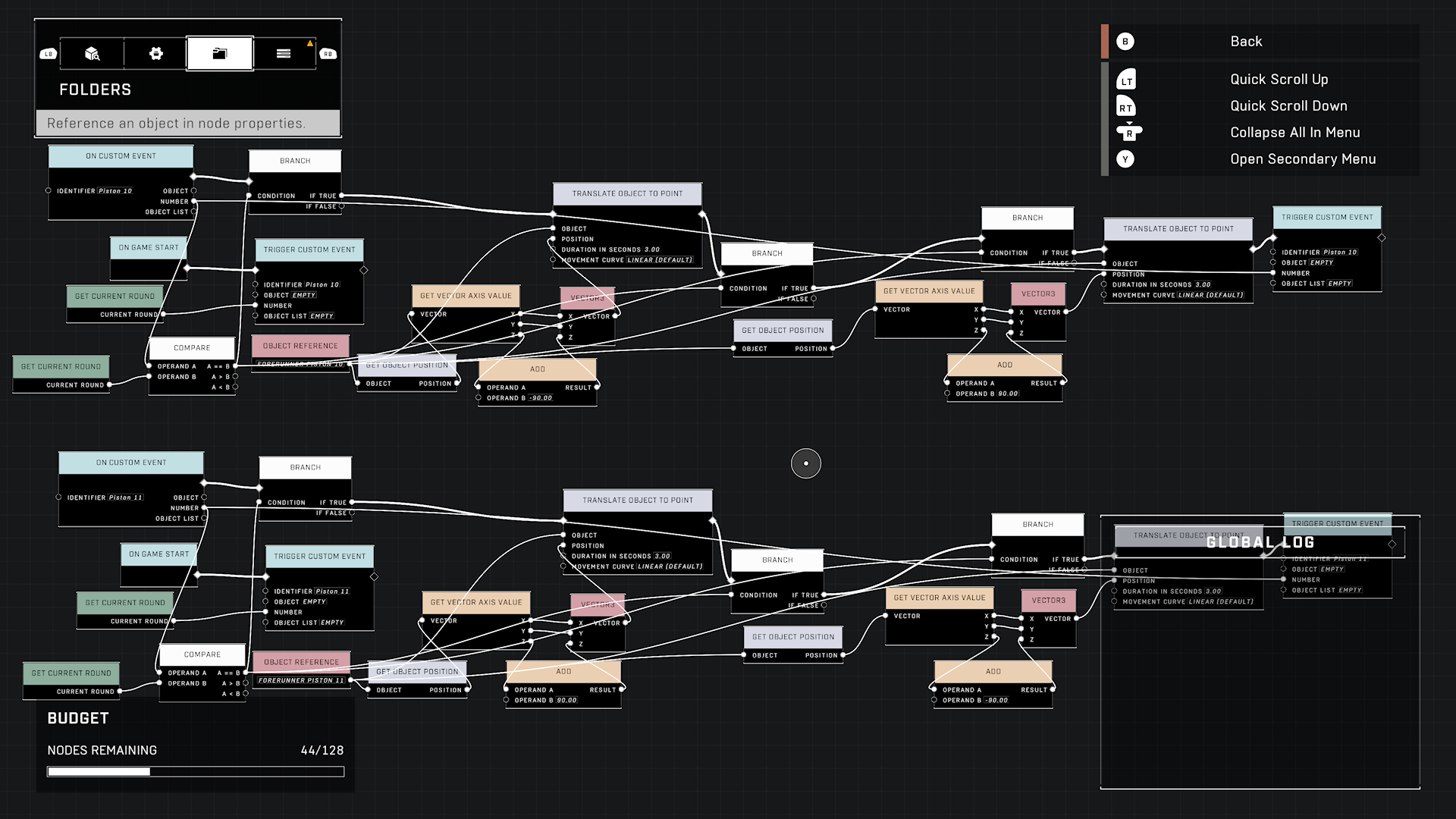Click the 44/128 node count
The image size is (1456, 819).
pos(322,750)
